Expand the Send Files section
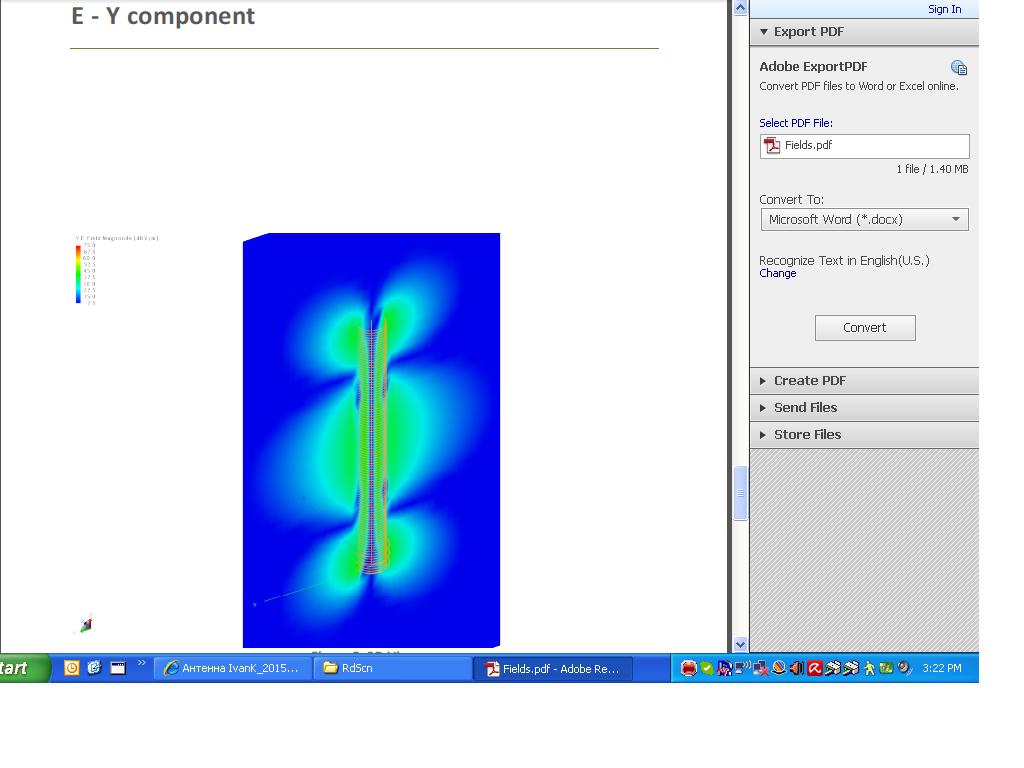Viewport: 1024px width, 768px height. tap(864, 408)
